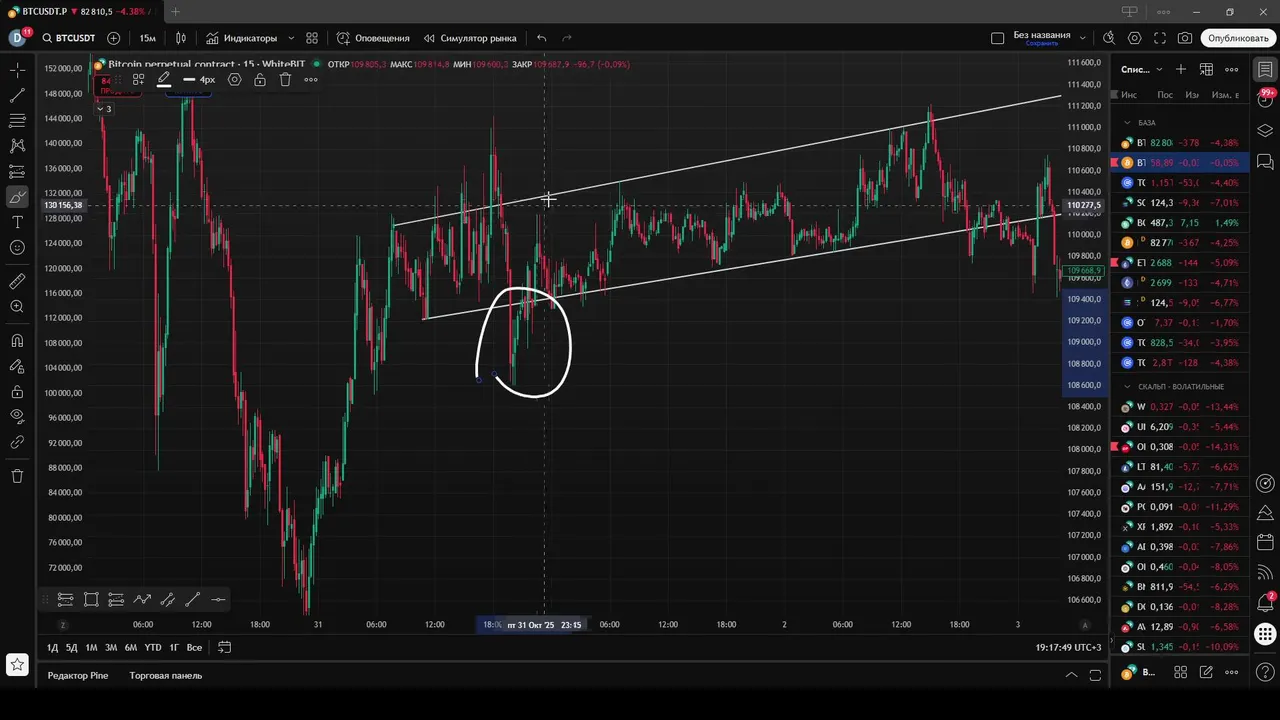Show the Все full date range

194,647
